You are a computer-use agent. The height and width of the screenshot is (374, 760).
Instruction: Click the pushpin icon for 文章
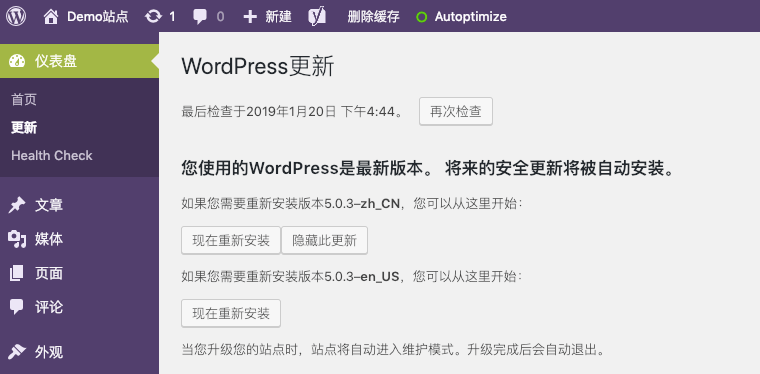pos(17,205)
